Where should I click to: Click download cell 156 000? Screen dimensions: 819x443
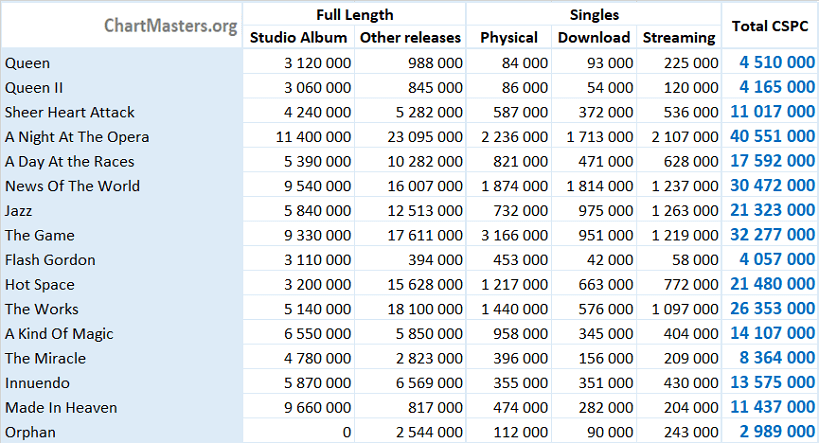pos(606,358)
